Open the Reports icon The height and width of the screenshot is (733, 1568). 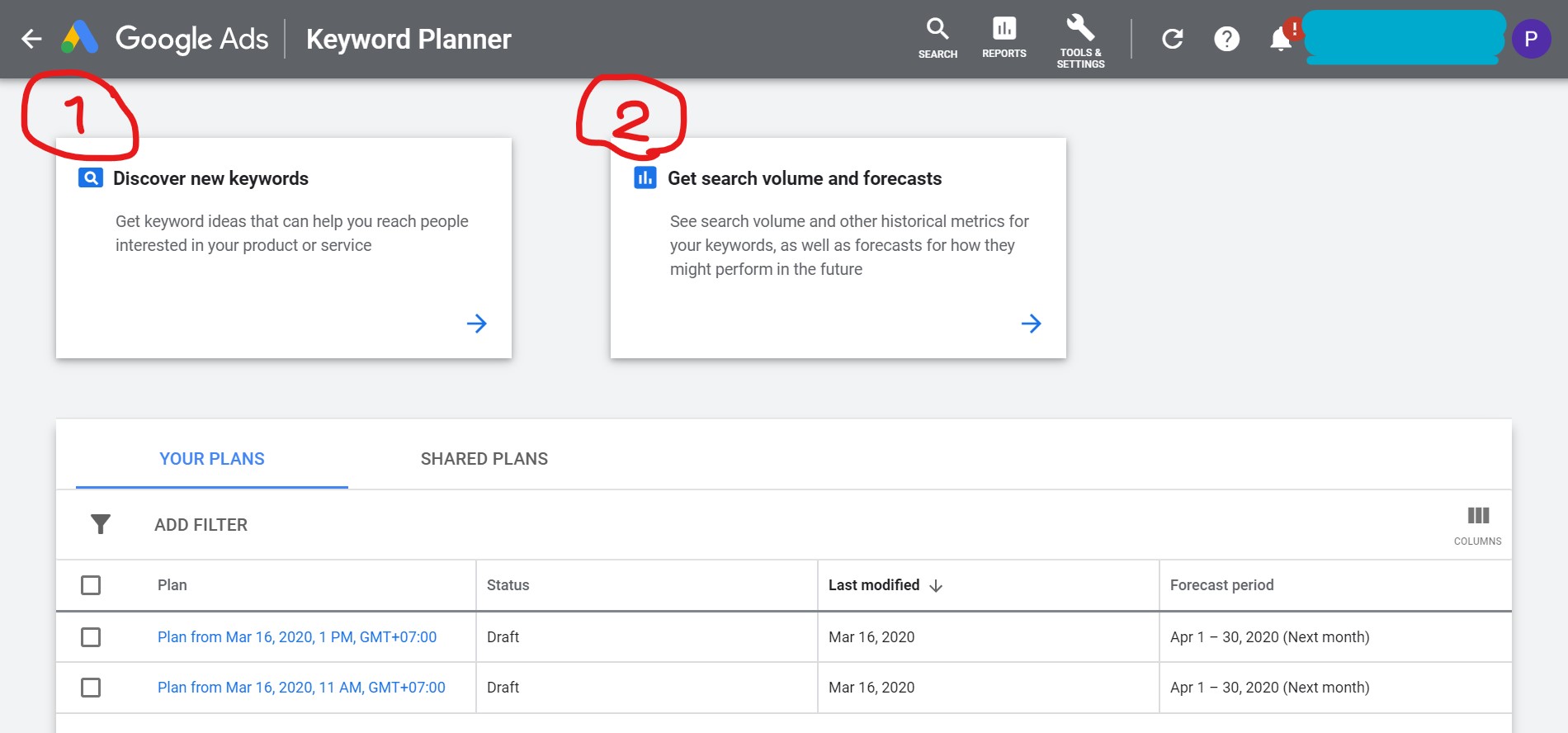1004,38
